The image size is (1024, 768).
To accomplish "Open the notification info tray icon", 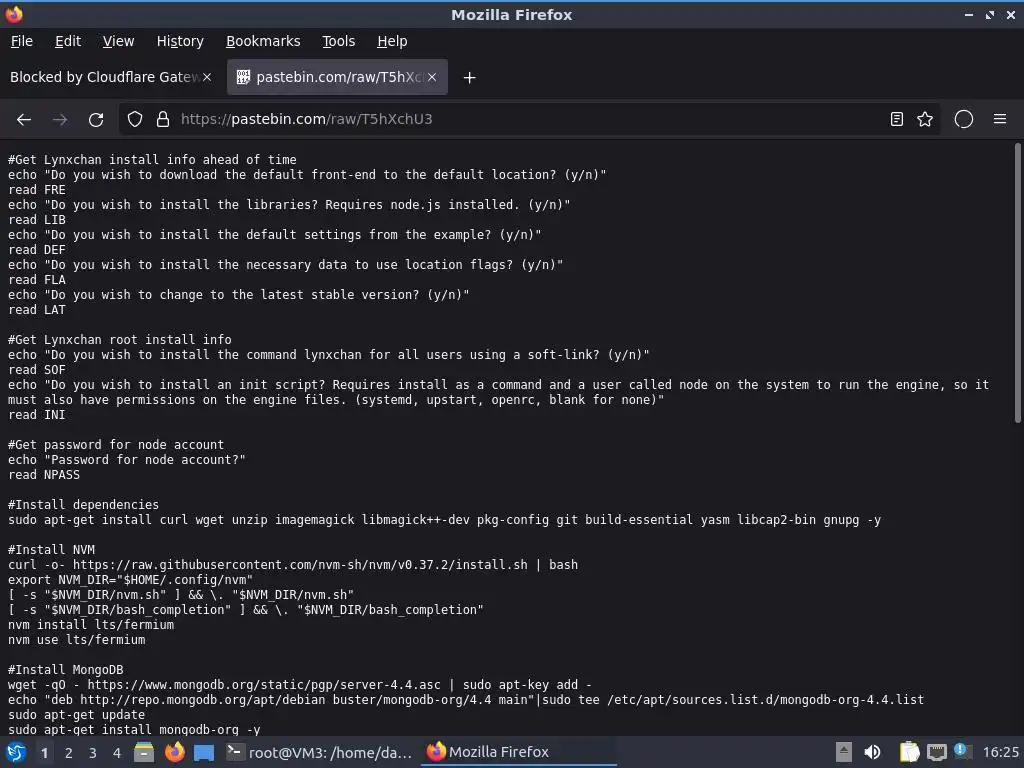I will click(x=962, y=751).
